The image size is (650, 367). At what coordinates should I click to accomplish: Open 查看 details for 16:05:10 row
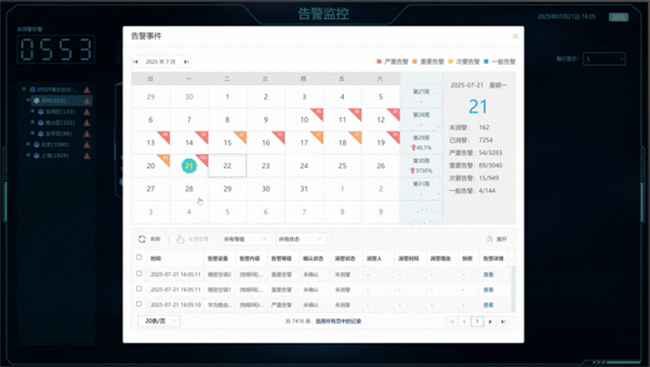click(488, 305)
